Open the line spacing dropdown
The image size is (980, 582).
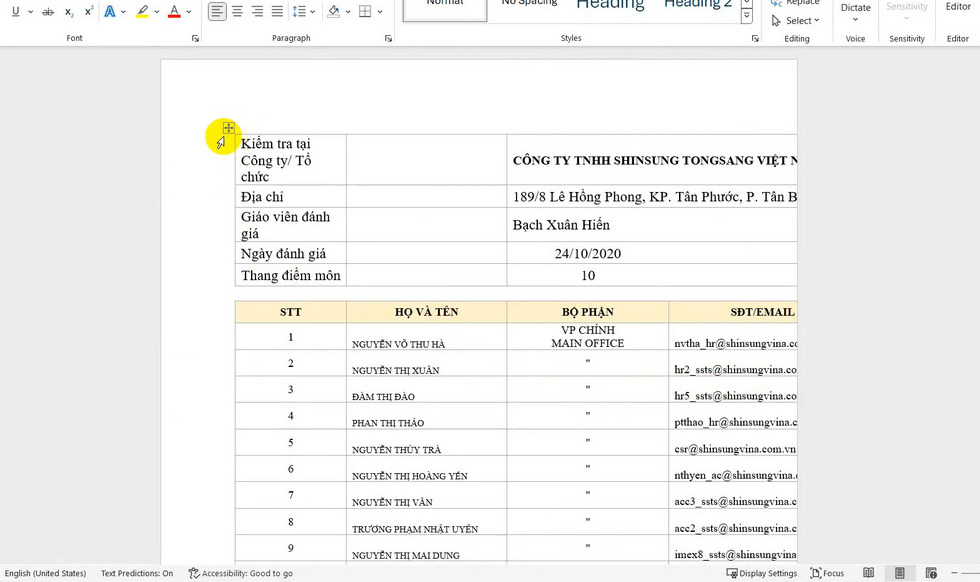303,12
